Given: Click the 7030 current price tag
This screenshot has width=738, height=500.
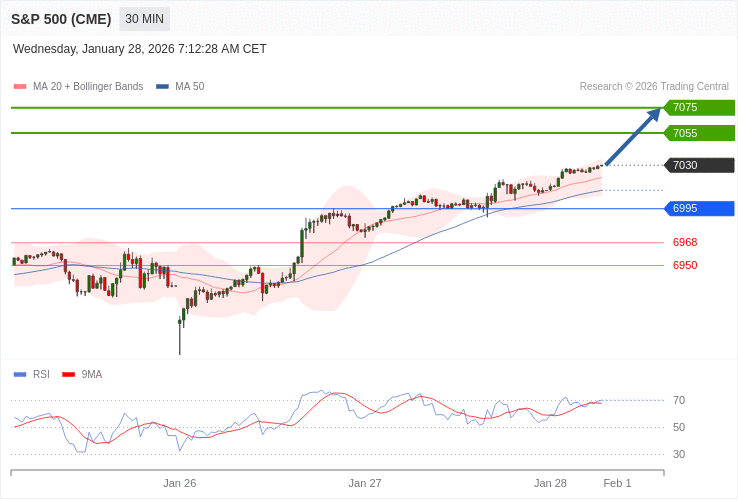Looking at the screenshot, I should (x=698, y=165).
